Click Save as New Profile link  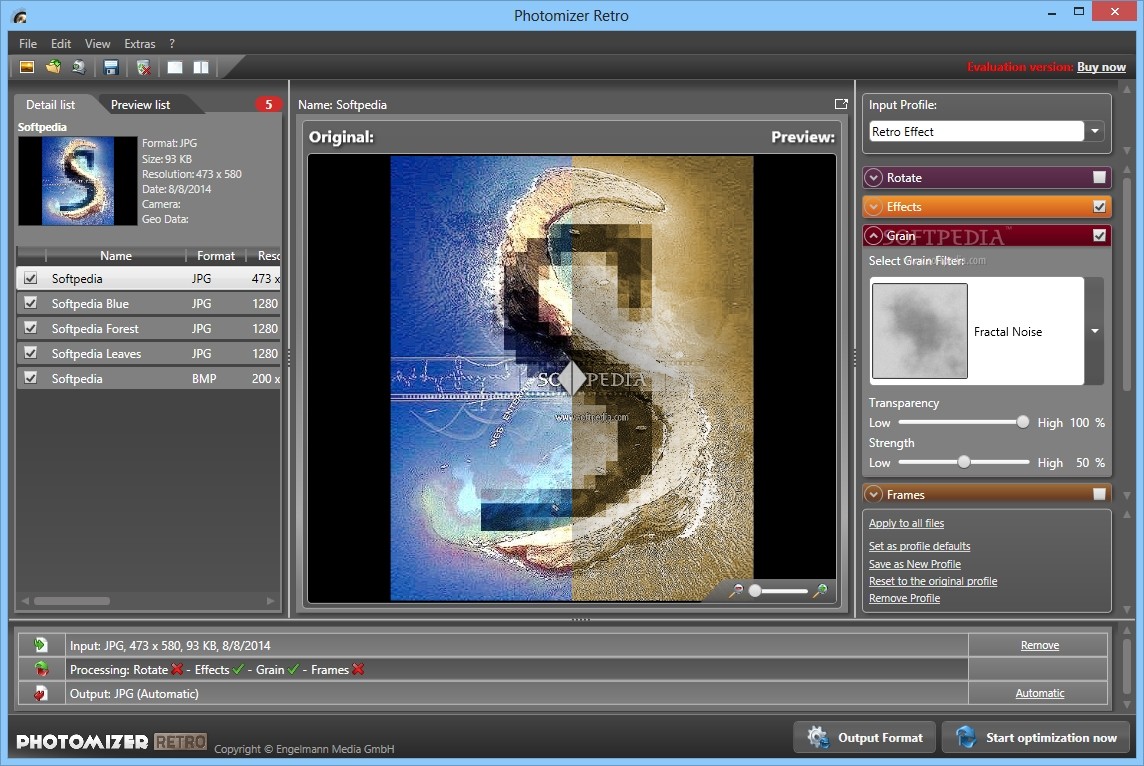915,564
